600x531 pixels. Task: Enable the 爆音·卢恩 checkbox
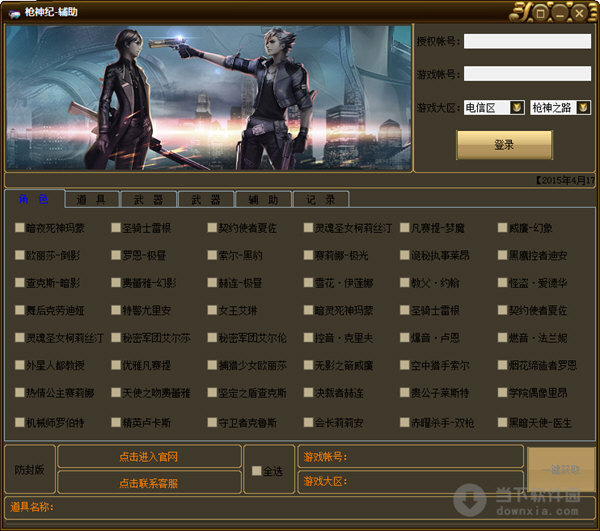404,337
